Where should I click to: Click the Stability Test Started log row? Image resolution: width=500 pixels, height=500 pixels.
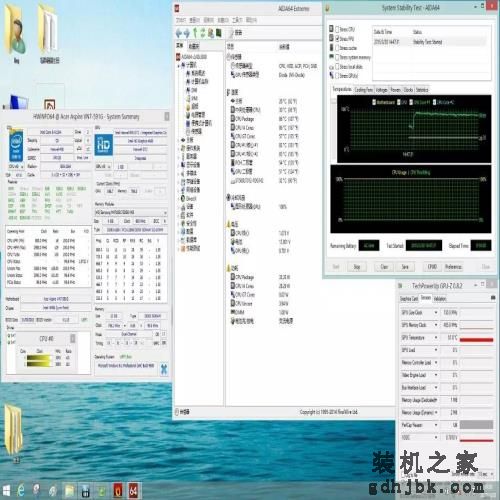click(430, 42)
